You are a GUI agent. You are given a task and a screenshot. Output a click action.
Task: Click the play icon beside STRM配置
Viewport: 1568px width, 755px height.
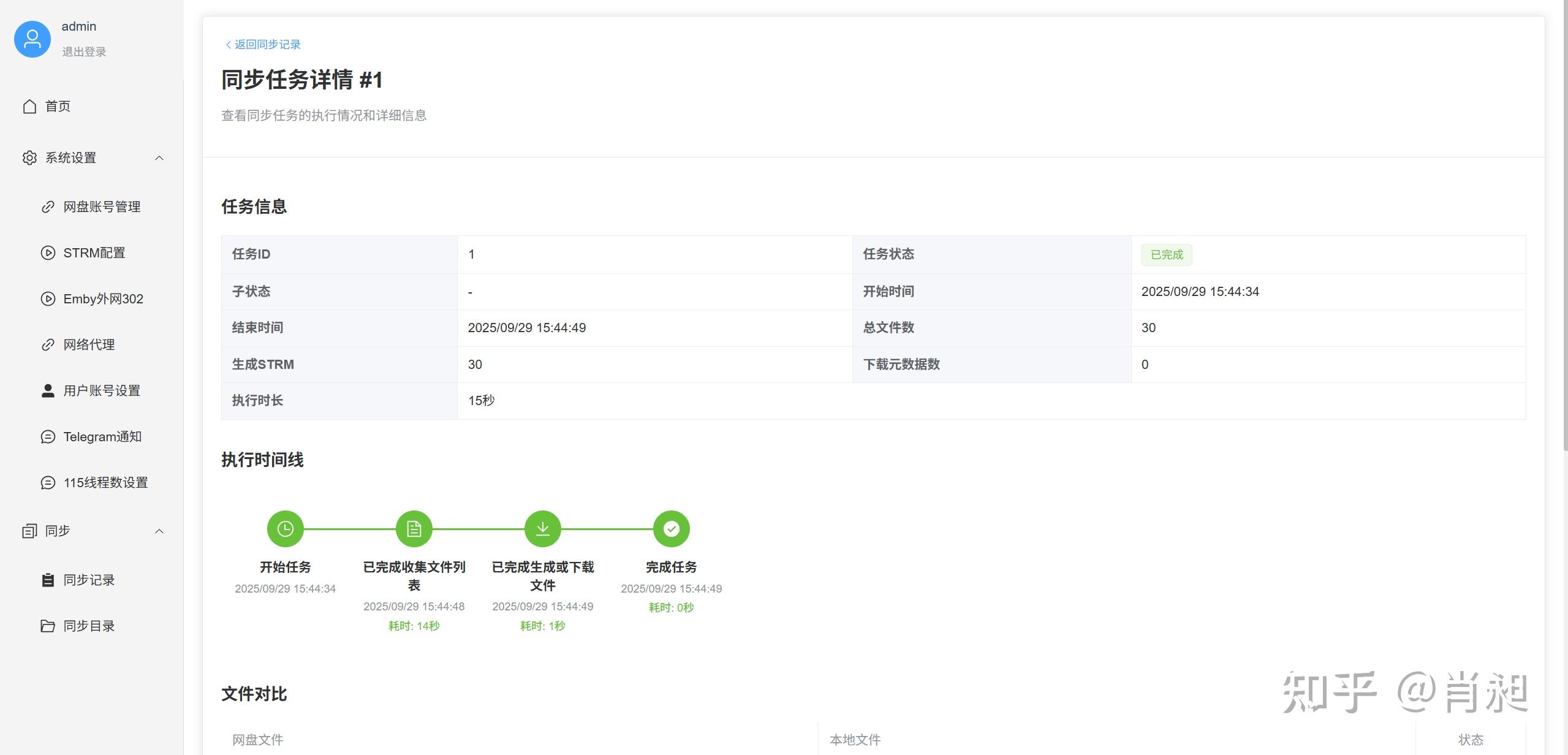pyautogui.click(x=48, y=253)
